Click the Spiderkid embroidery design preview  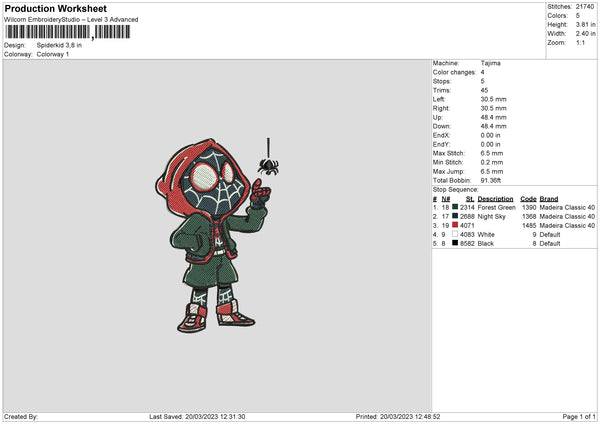click(217, 235)
